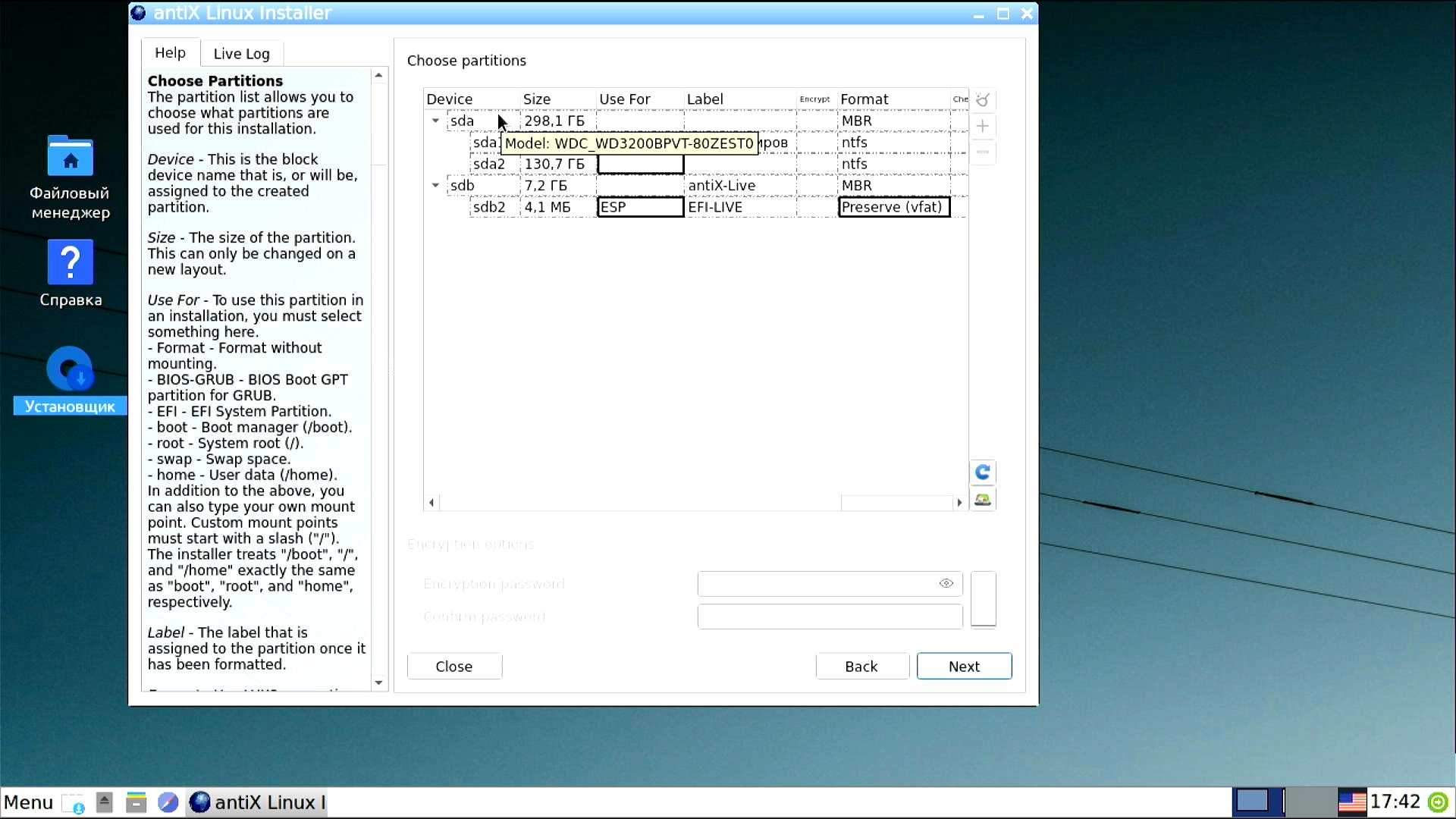Click the Format column header

pos(894,99)
